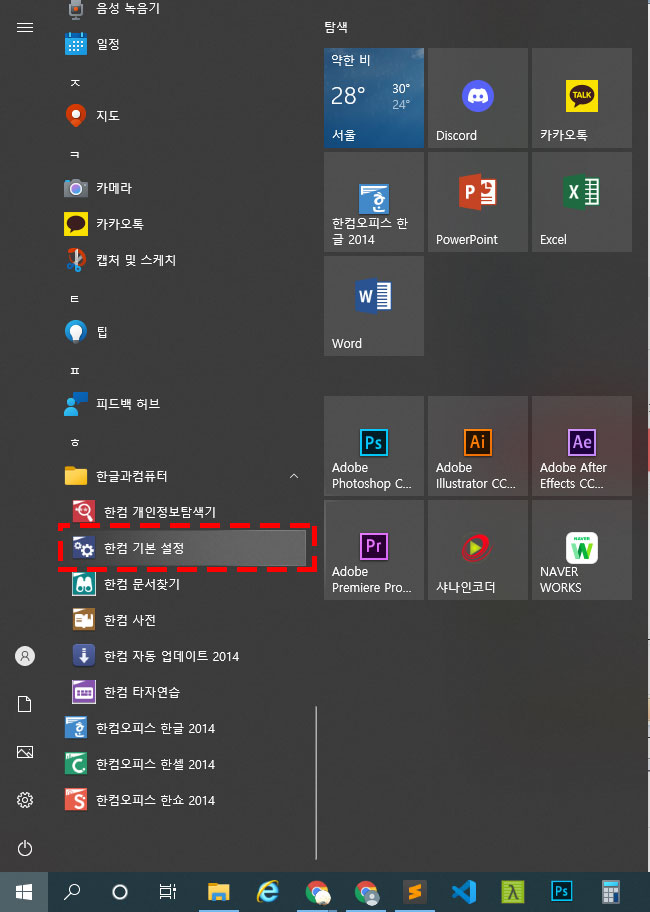Open the Power options button

pyautogui.click(x=25, y=848)
